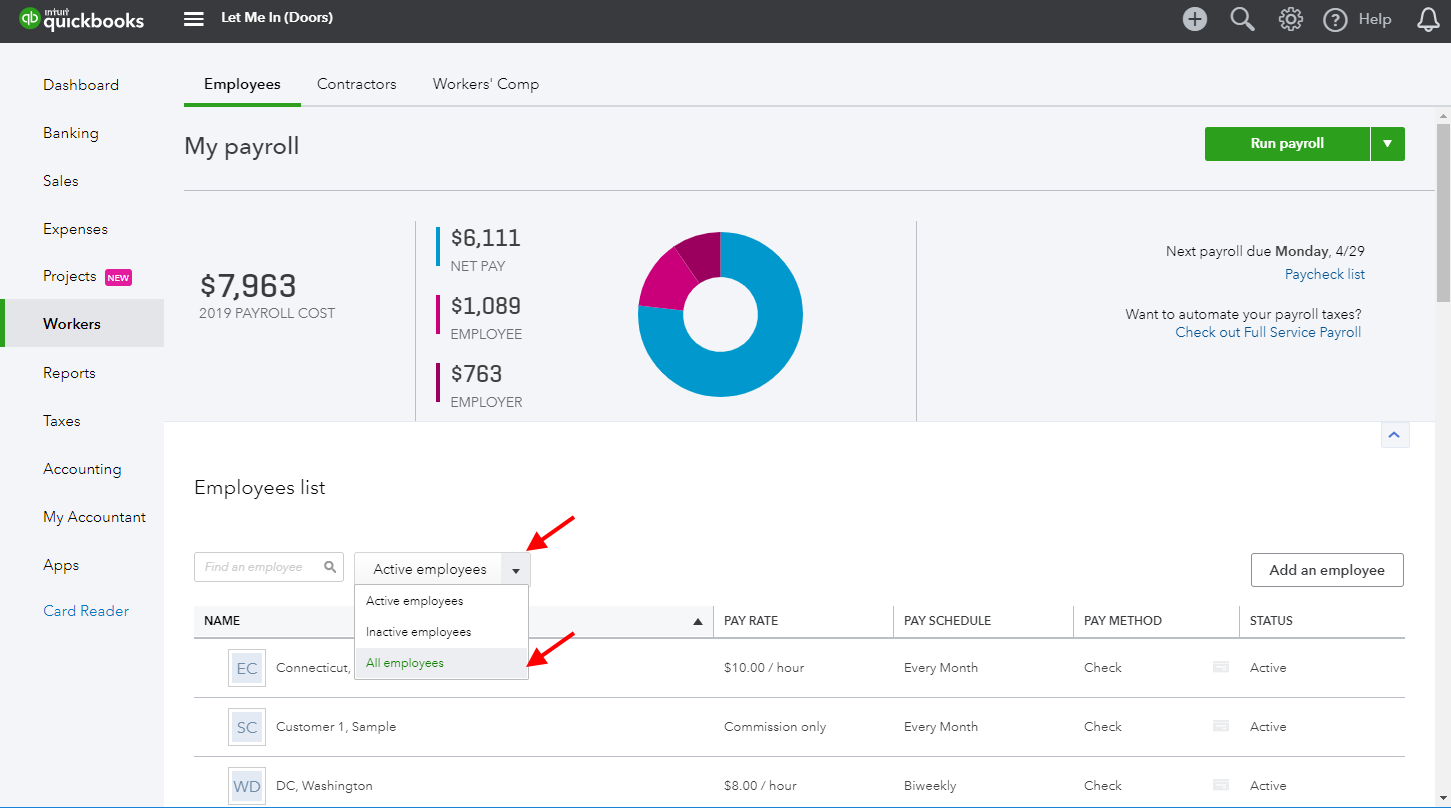Click Add an employee button

click(1327, 570)
